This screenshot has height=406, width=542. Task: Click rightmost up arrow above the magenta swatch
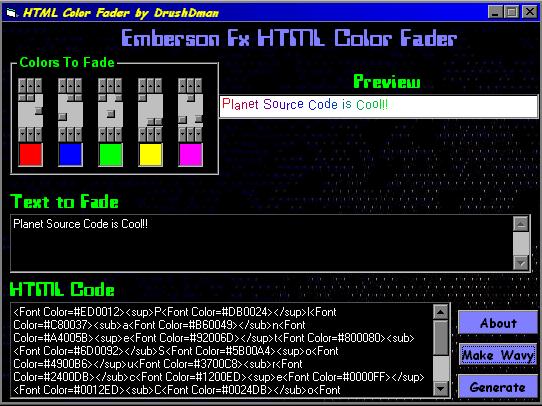pyautogui.click(x=198, y=85)
